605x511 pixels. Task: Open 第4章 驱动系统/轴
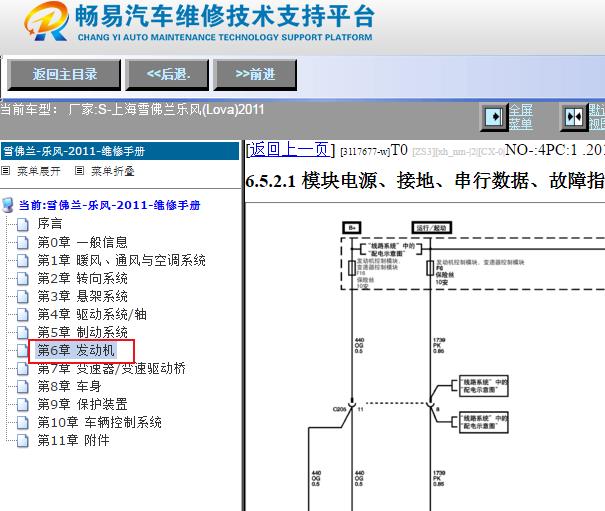92,314
